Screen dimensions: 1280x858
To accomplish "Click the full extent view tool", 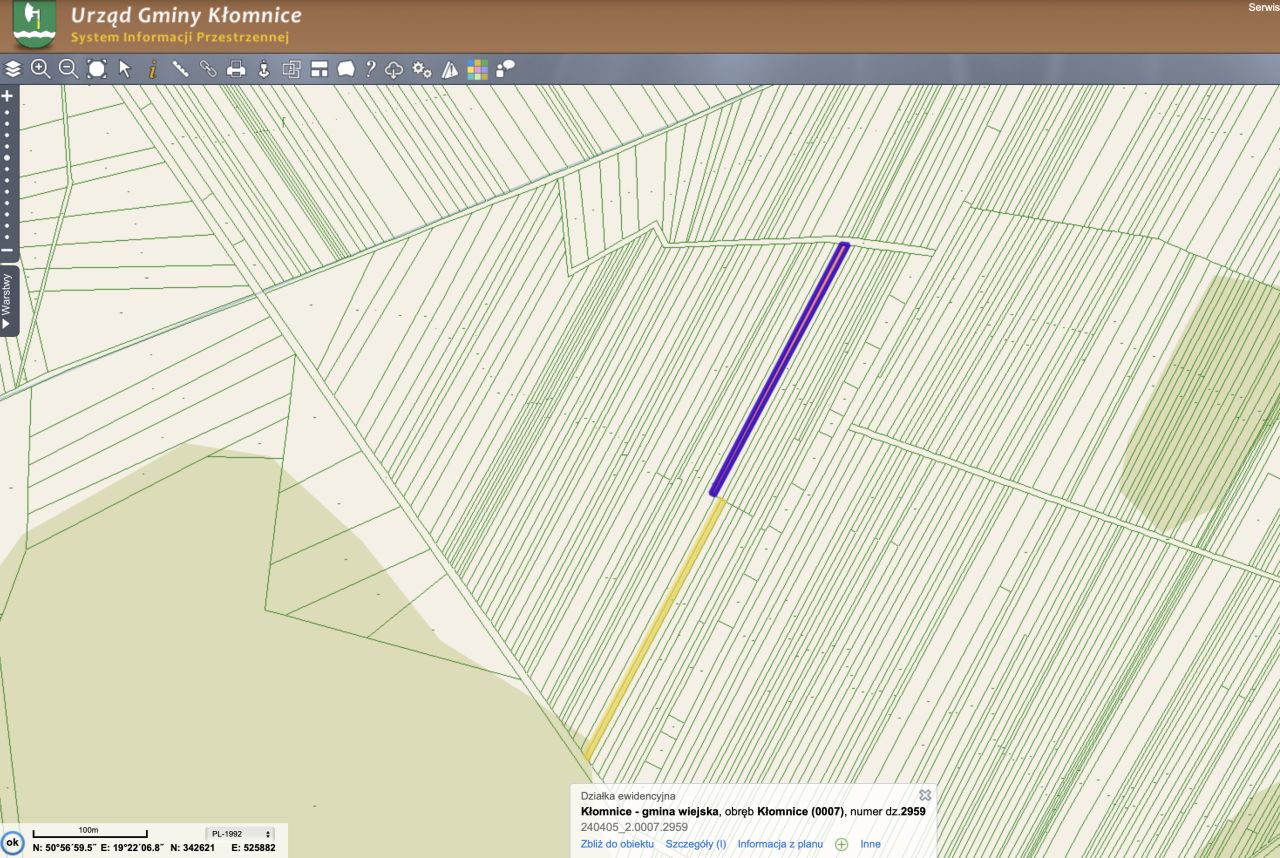I will point(96,69).
